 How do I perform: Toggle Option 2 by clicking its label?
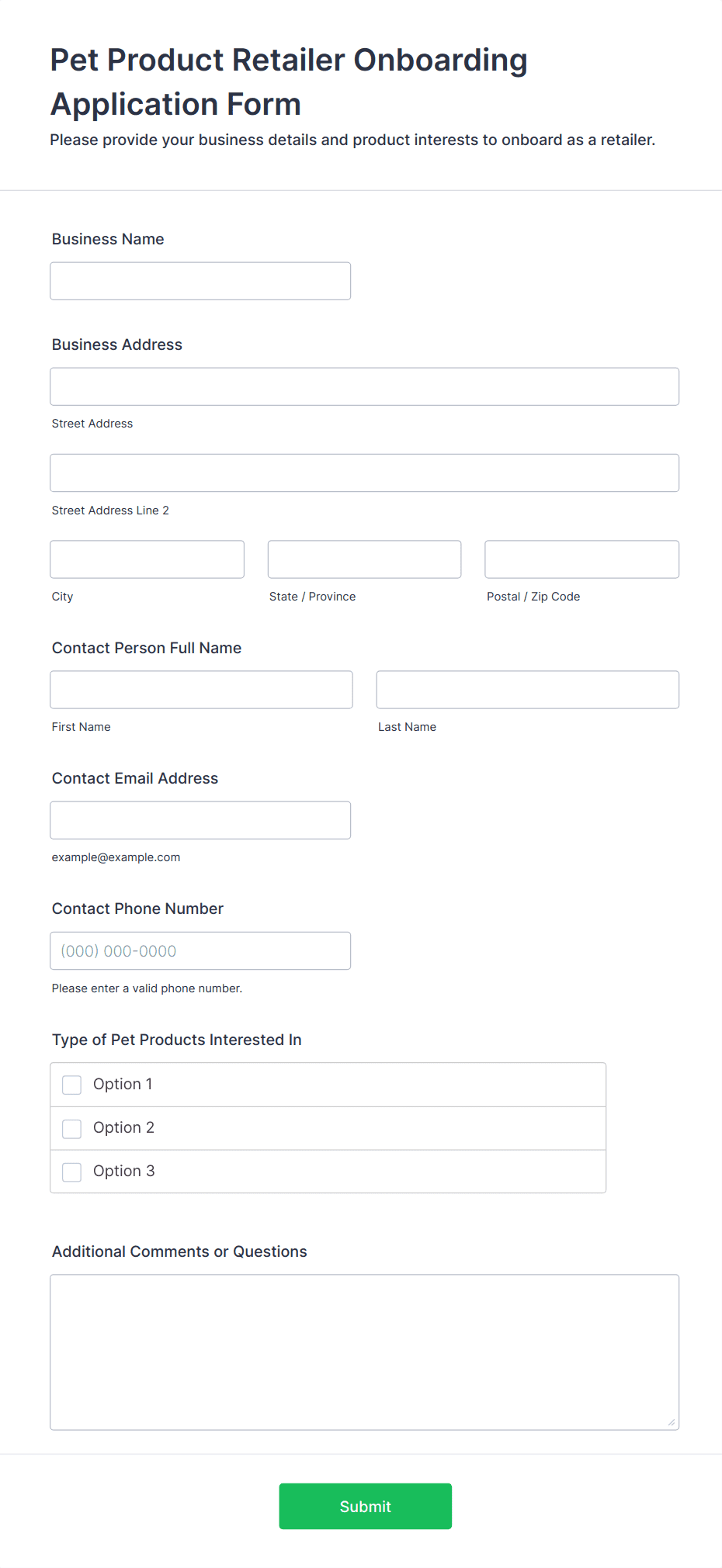coord(123,1127)
